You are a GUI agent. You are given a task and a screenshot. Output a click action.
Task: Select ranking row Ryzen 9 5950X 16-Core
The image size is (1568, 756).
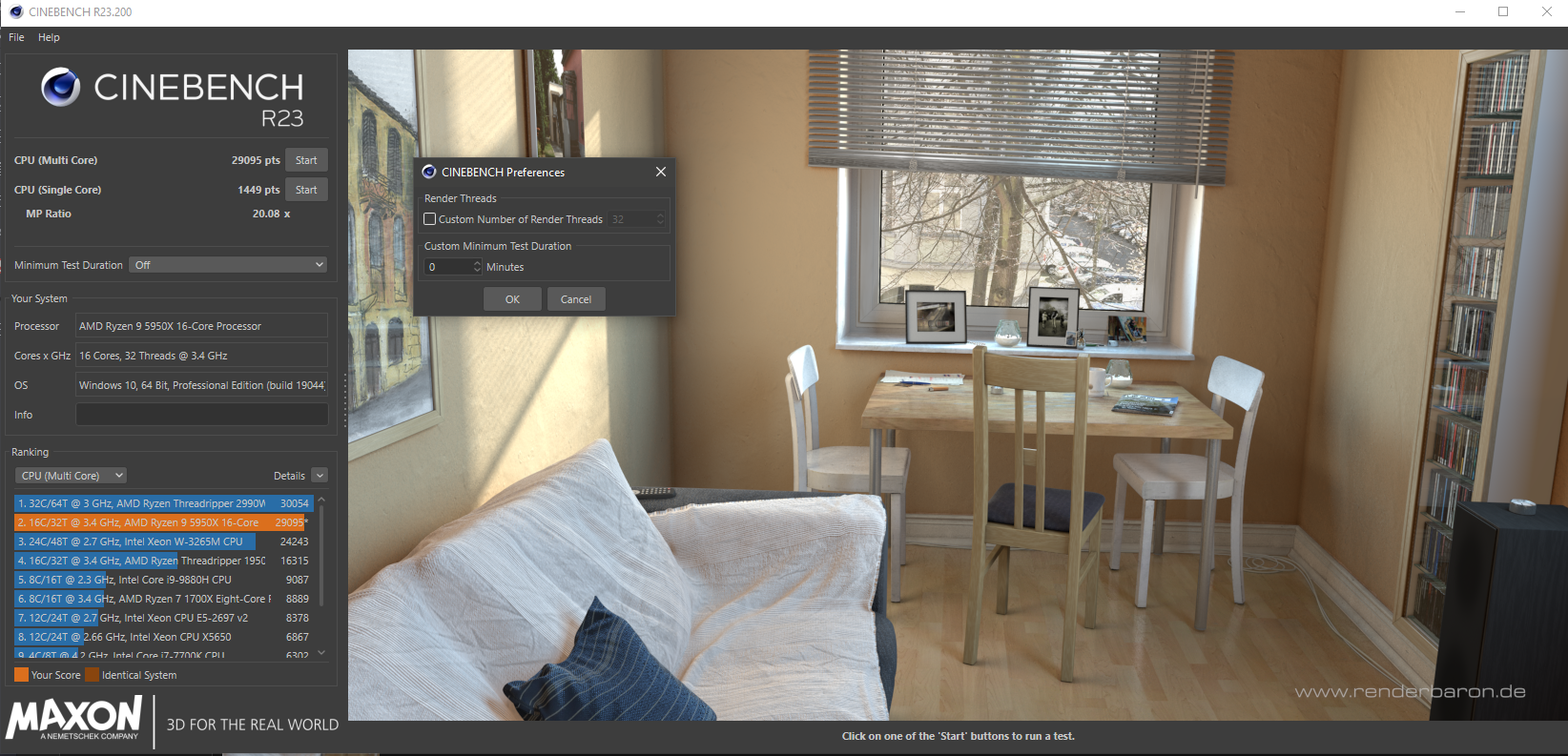tap(164, 522)
